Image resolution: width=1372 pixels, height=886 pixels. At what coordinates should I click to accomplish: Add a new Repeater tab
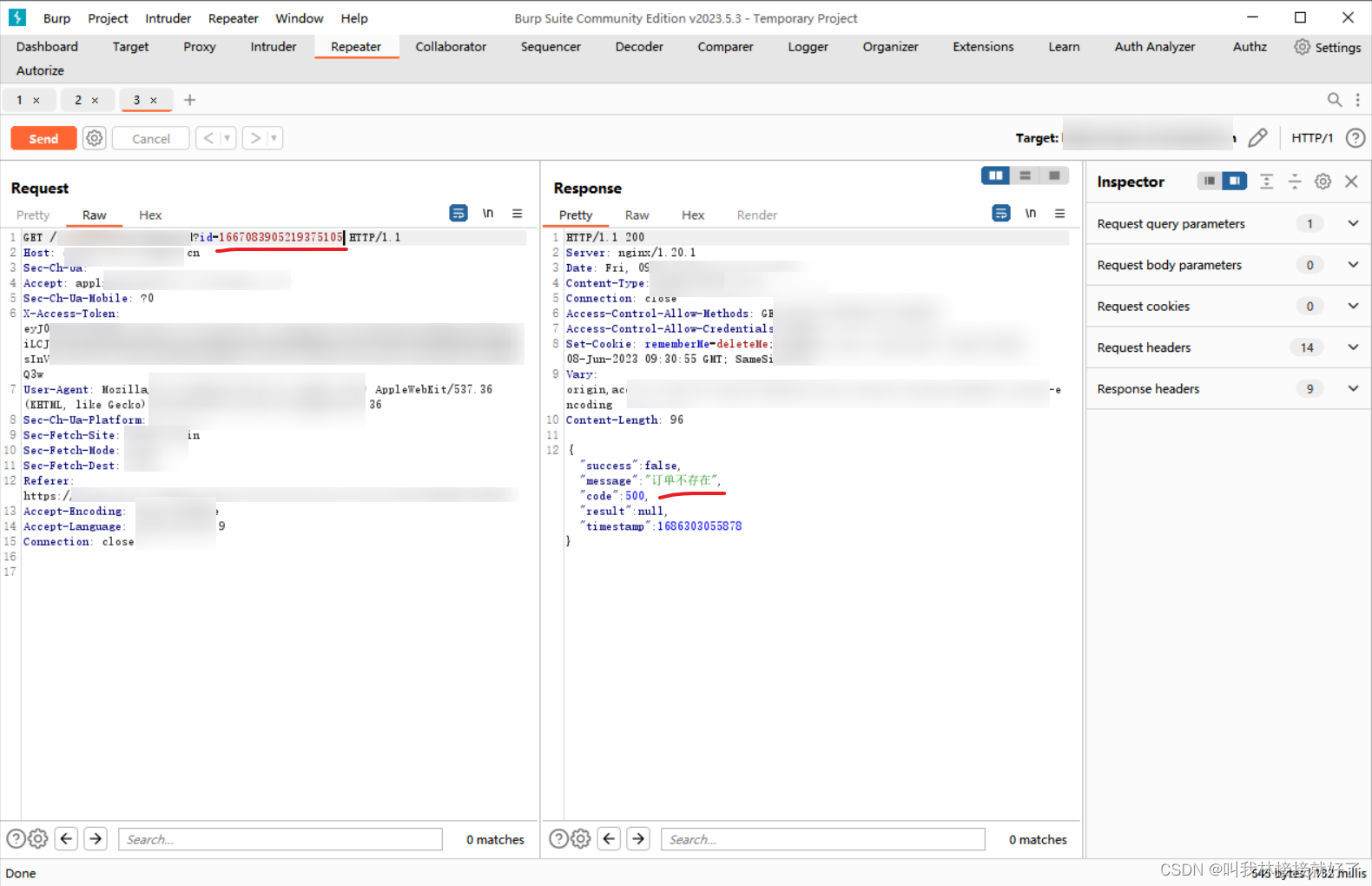[x=190, y=100]
